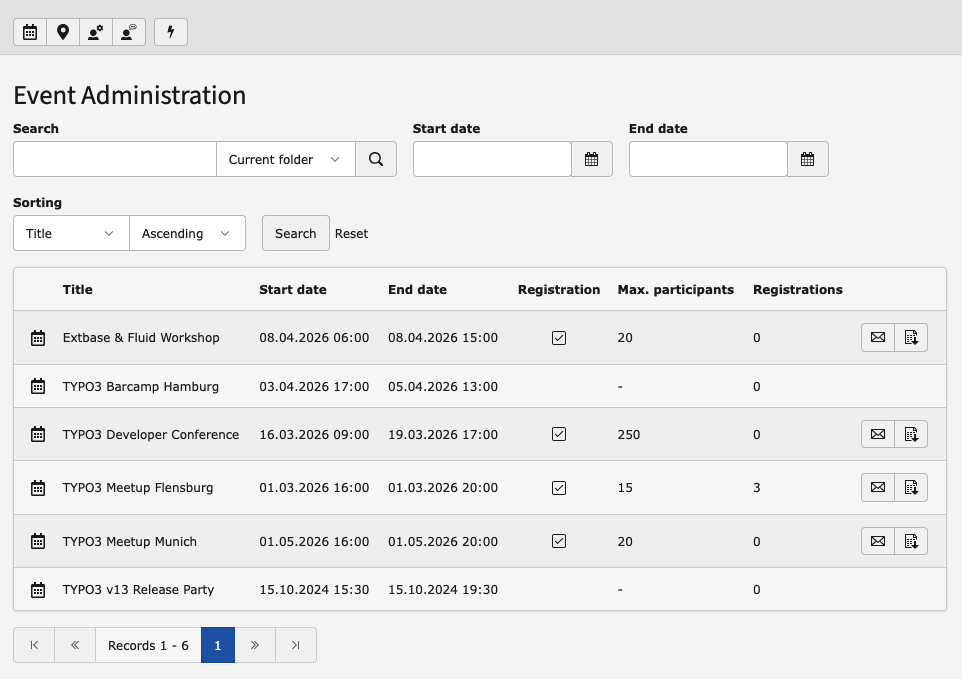Toggle Registration checkbox for TYPO3 Meetup Munich
The image size is (962, 679).
click(559, 541)
